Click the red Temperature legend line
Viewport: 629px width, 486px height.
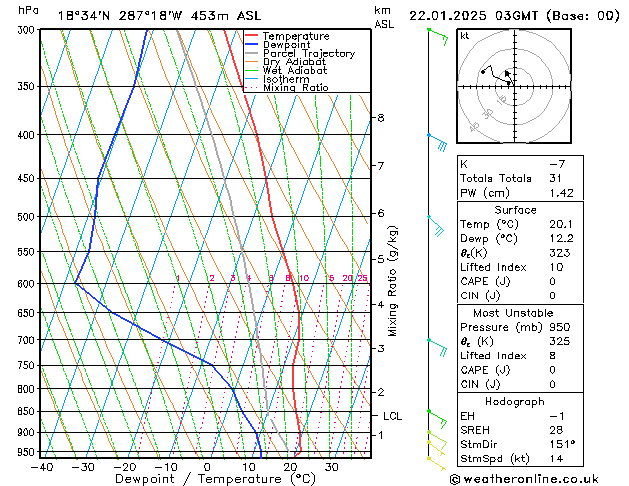[252, 36]
